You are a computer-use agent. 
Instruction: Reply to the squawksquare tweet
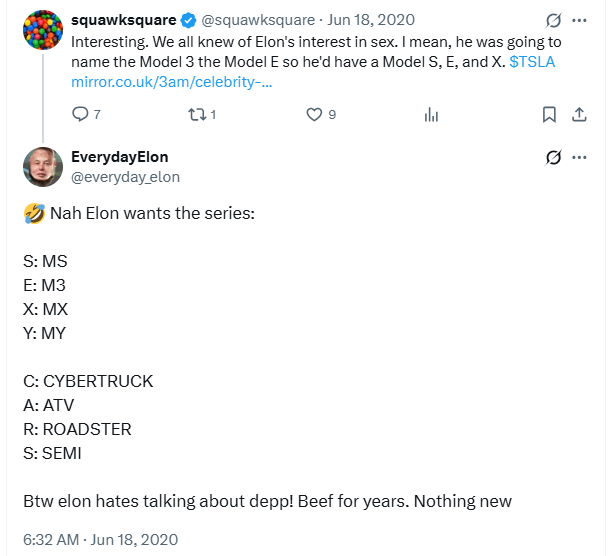point(81,115)
